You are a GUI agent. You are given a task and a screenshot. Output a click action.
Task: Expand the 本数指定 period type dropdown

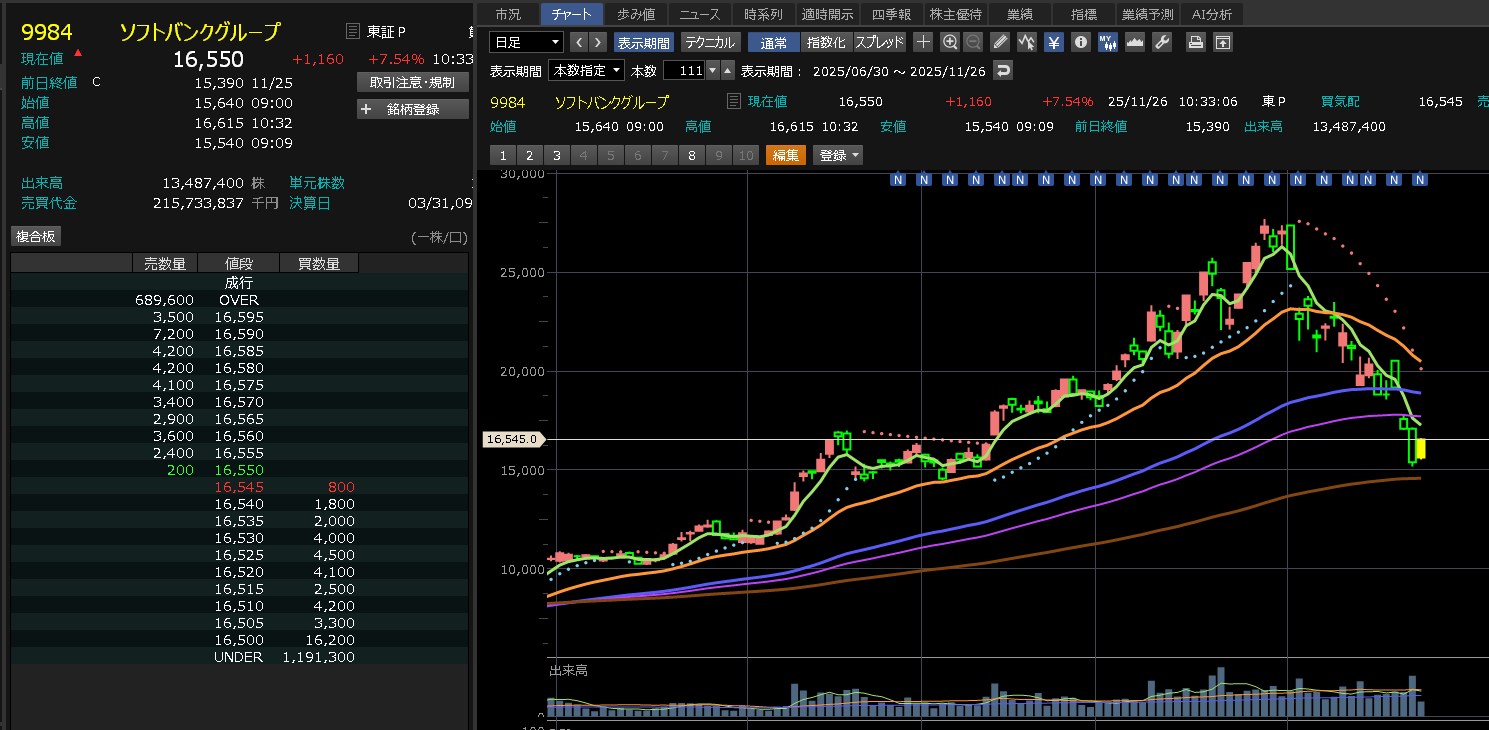point(586,71)
